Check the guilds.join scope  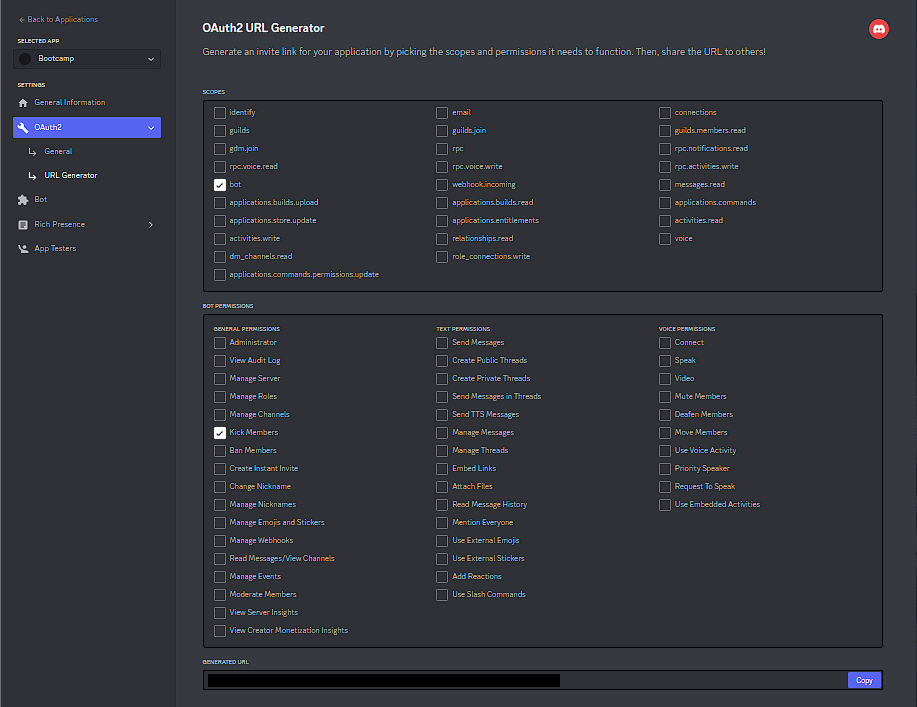coord(442,131)
